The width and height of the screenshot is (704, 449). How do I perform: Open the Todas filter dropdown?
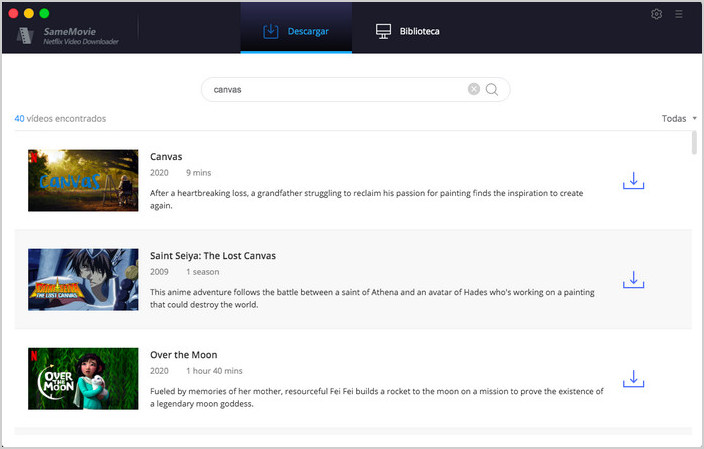point(679,119)
